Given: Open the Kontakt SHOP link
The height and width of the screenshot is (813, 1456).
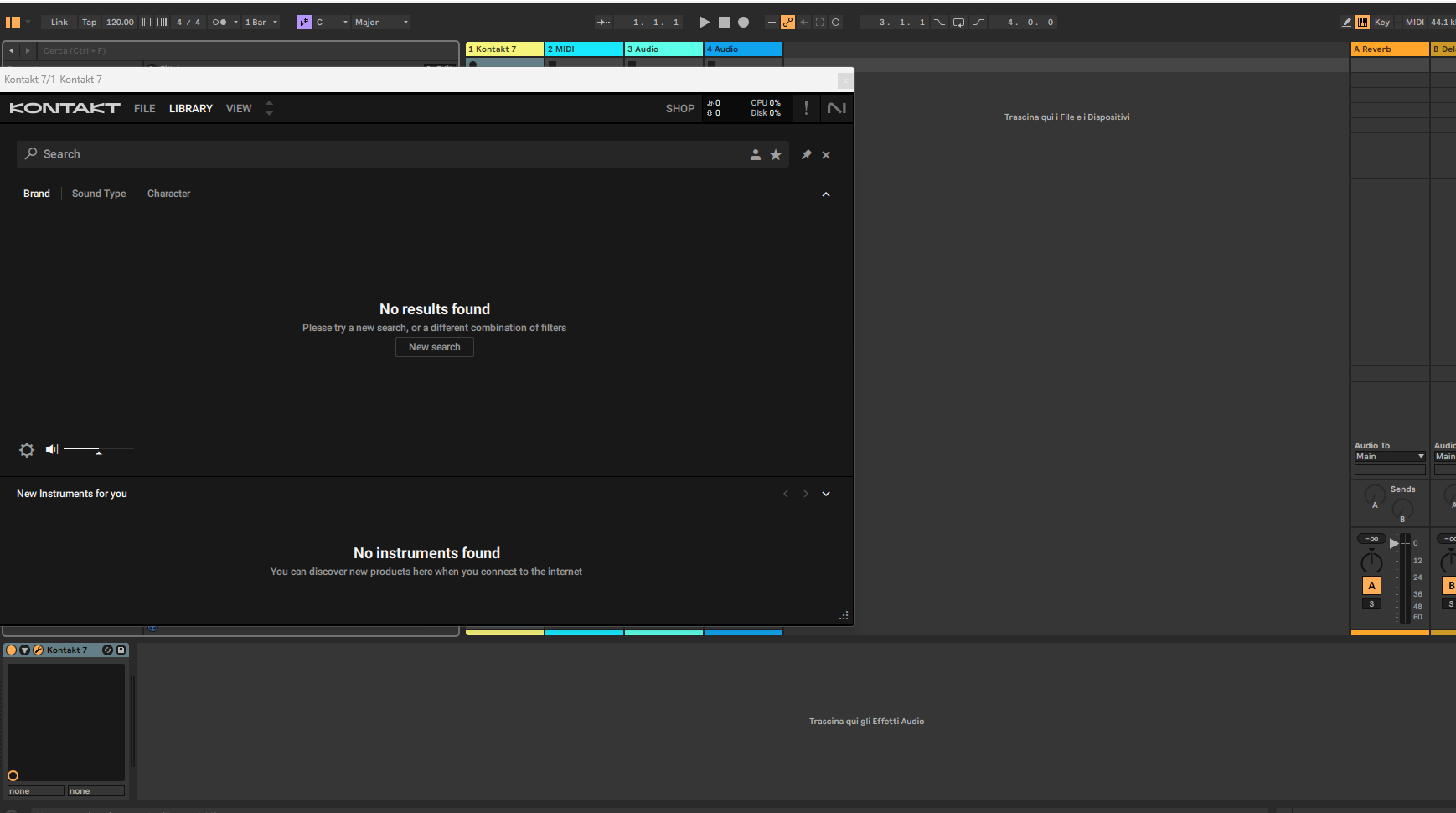Looking at the screenshot, I should tap(680, 108).
